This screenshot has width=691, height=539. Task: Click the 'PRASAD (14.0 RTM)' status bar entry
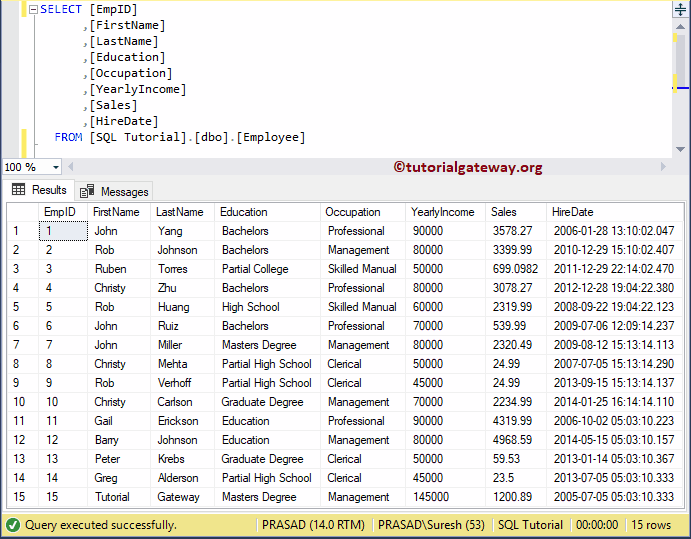pyautogui.click(x=313, y=525)
